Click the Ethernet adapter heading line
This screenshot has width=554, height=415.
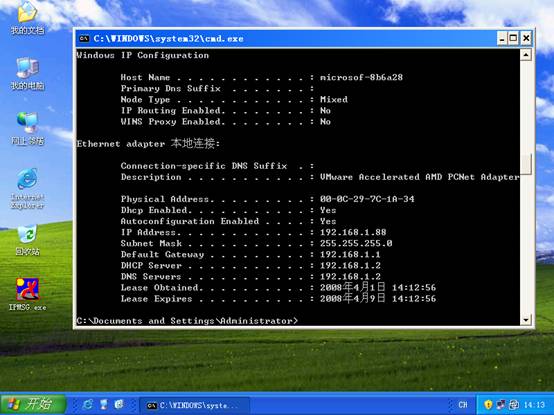pyautogui.click(x=148, y=143)
